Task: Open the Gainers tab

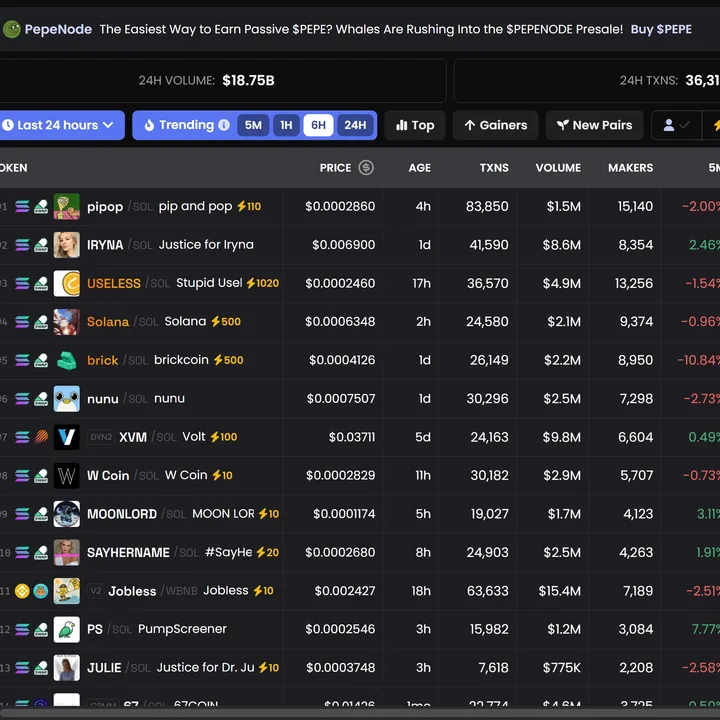Action: (495, 125)
